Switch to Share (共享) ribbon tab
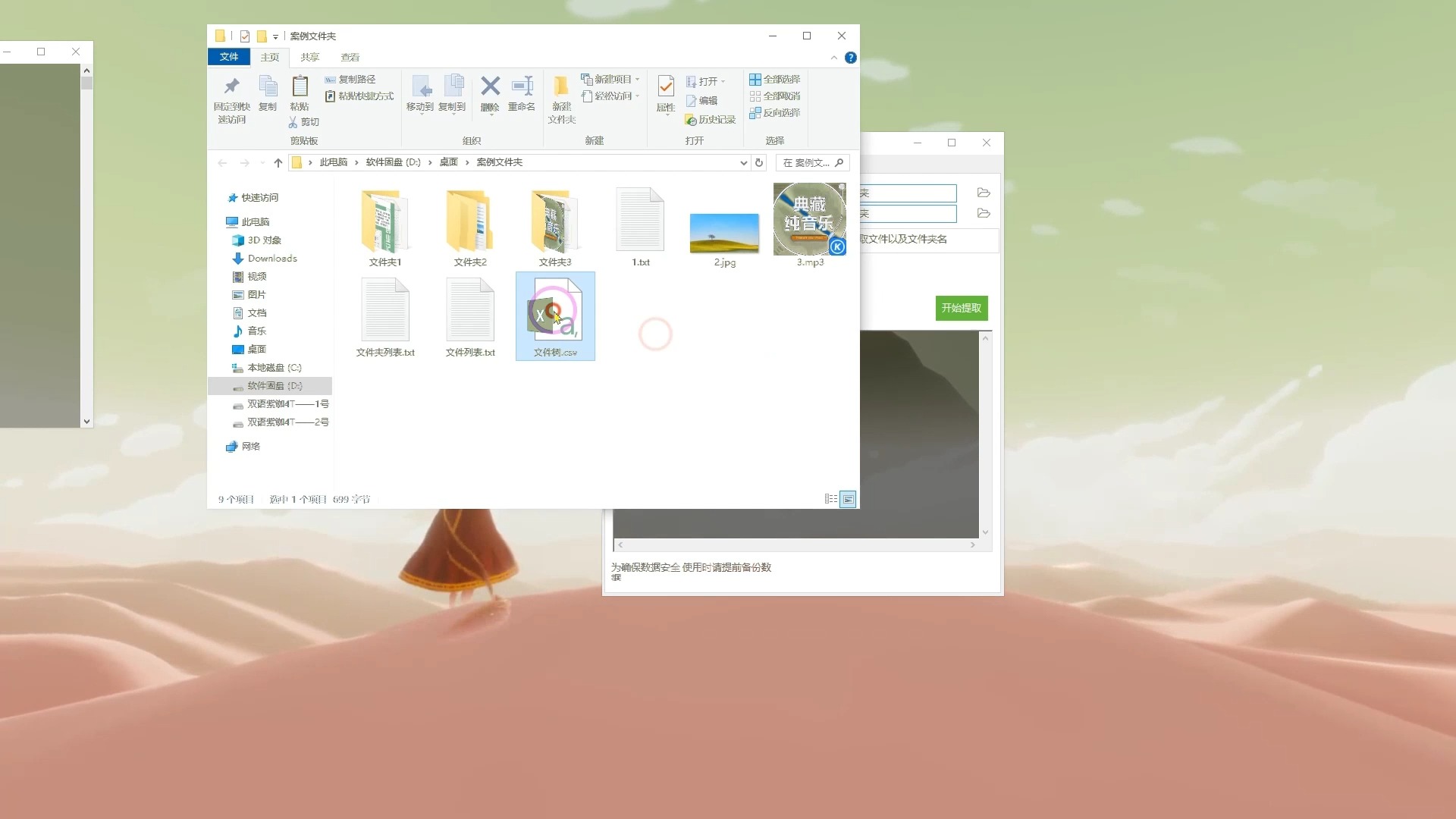 tap(309, 58)
